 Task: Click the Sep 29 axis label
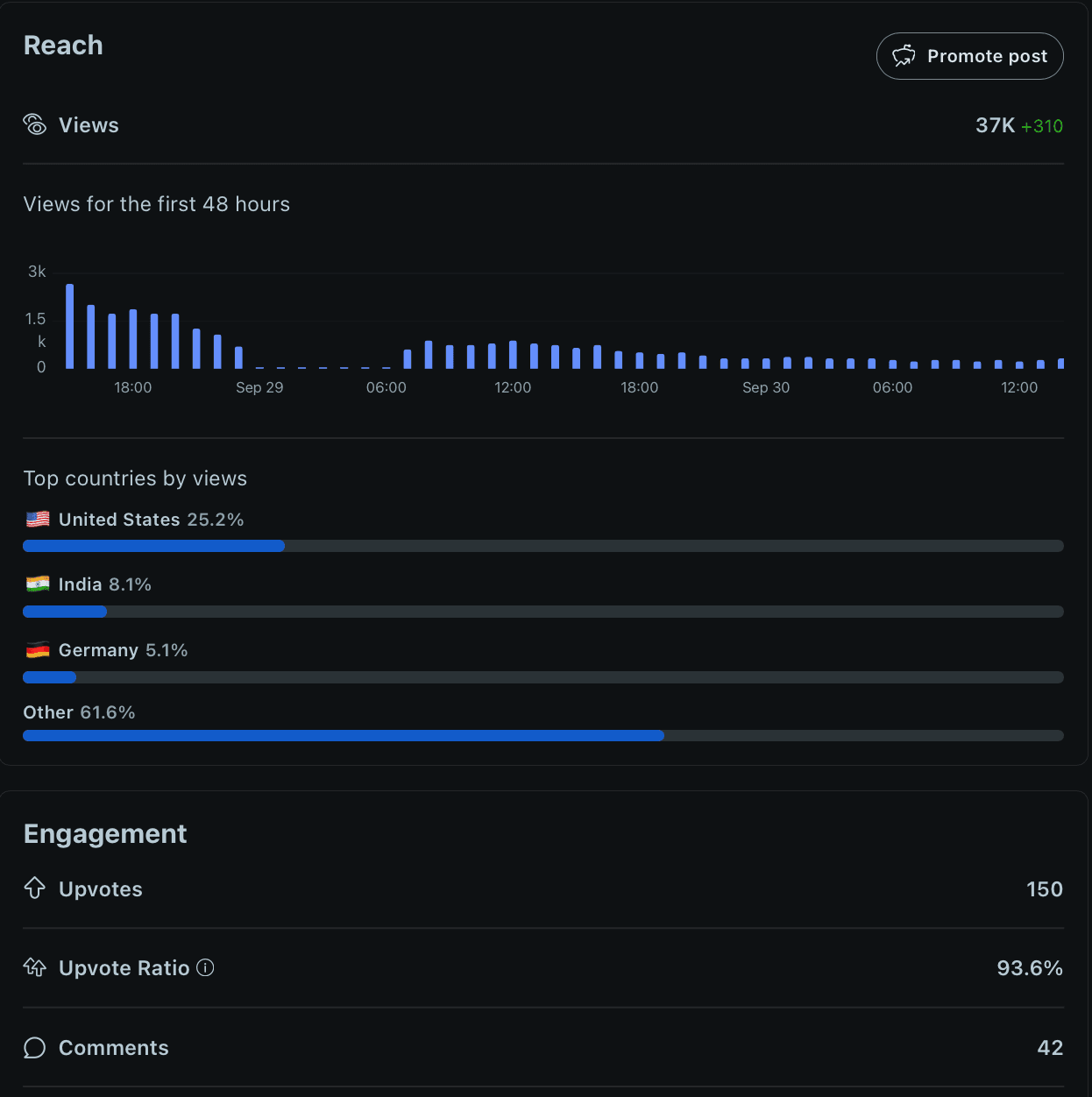click(x=259, y=387)
